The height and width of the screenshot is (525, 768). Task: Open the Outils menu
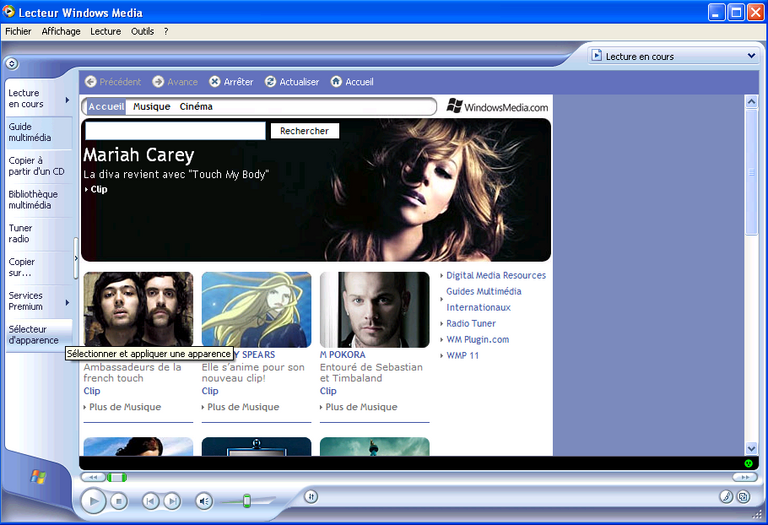142,31
